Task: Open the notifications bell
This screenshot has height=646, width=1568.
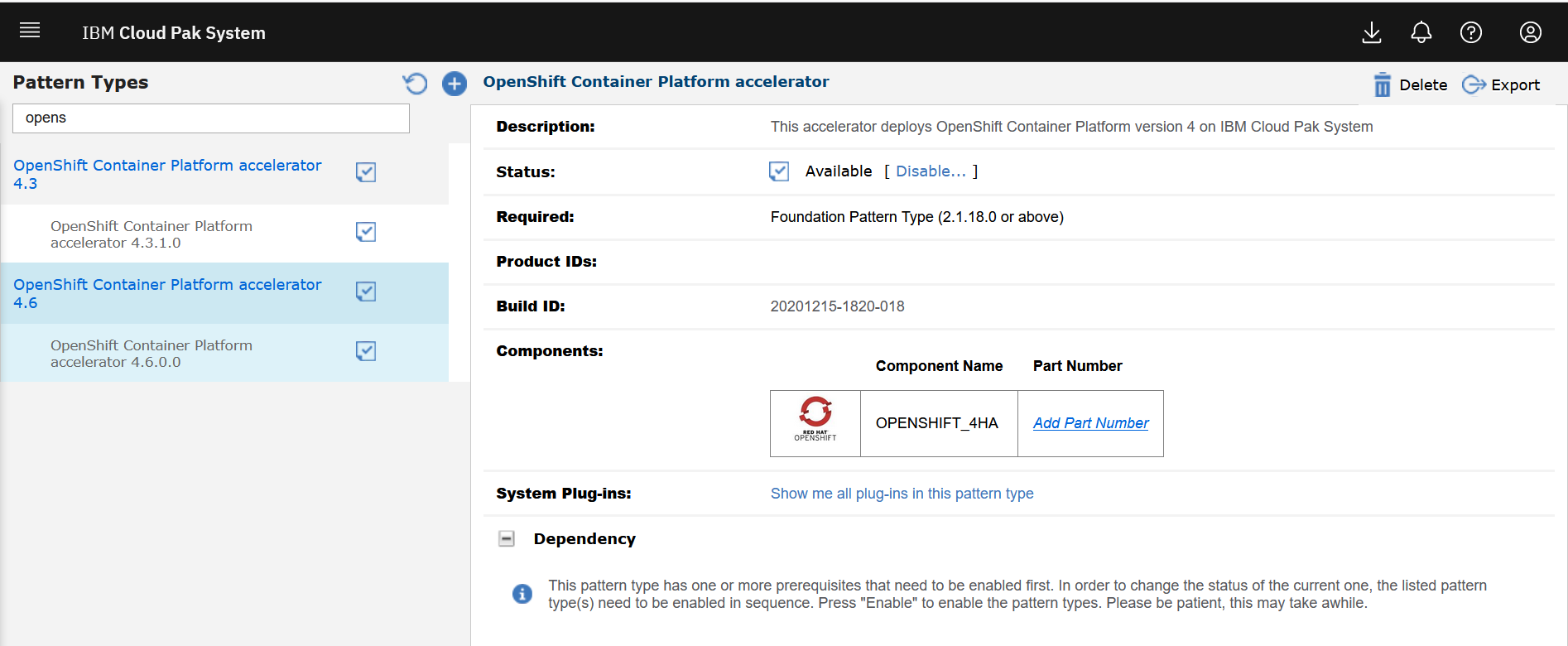Action: point(1421,32)
